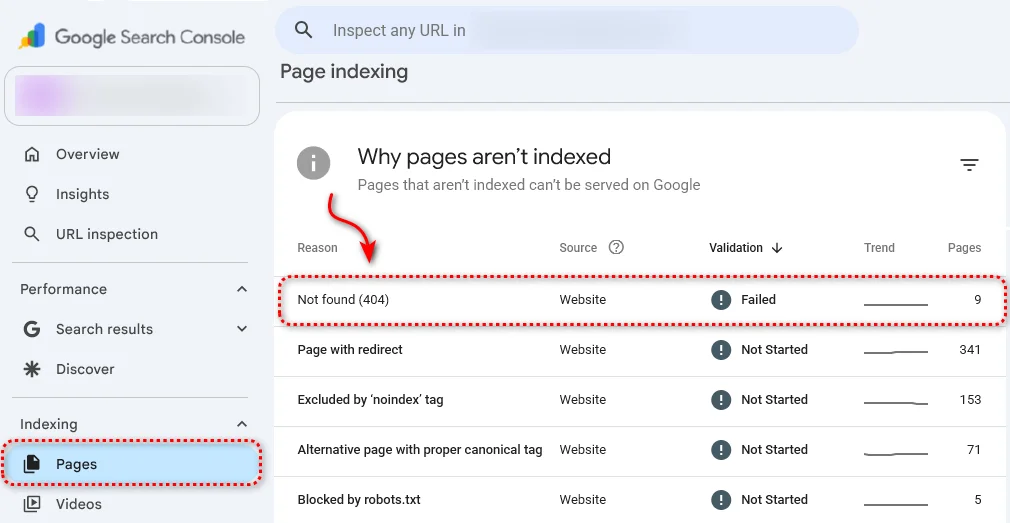The height and width of the screenshot is (523, 1010).
Task: Click the search magnifier icon
Action: pyautogui.click(x=303, y=30)
